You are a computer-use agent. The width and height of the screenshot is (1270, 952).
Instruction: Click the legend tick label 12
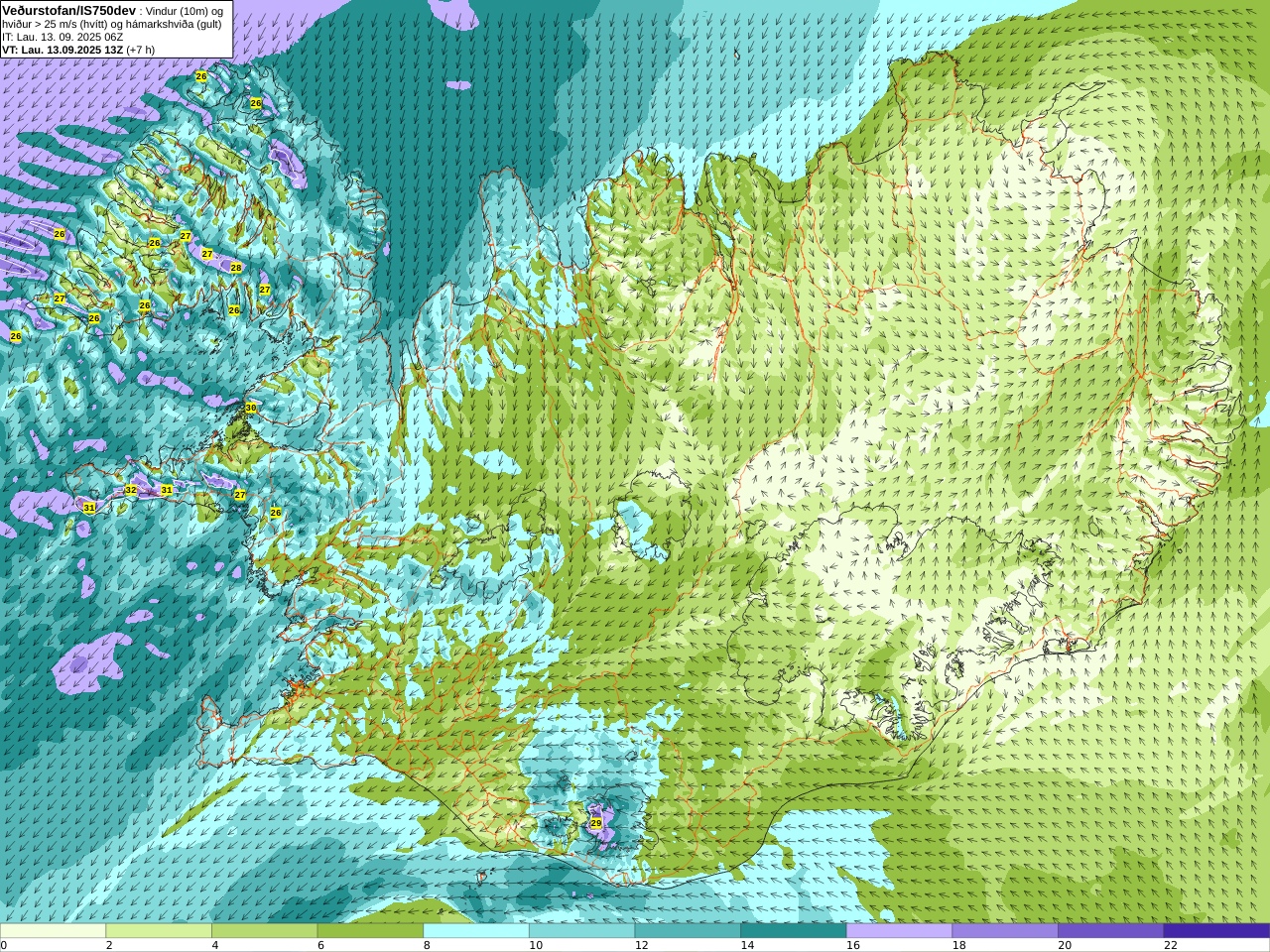(642, 945)
